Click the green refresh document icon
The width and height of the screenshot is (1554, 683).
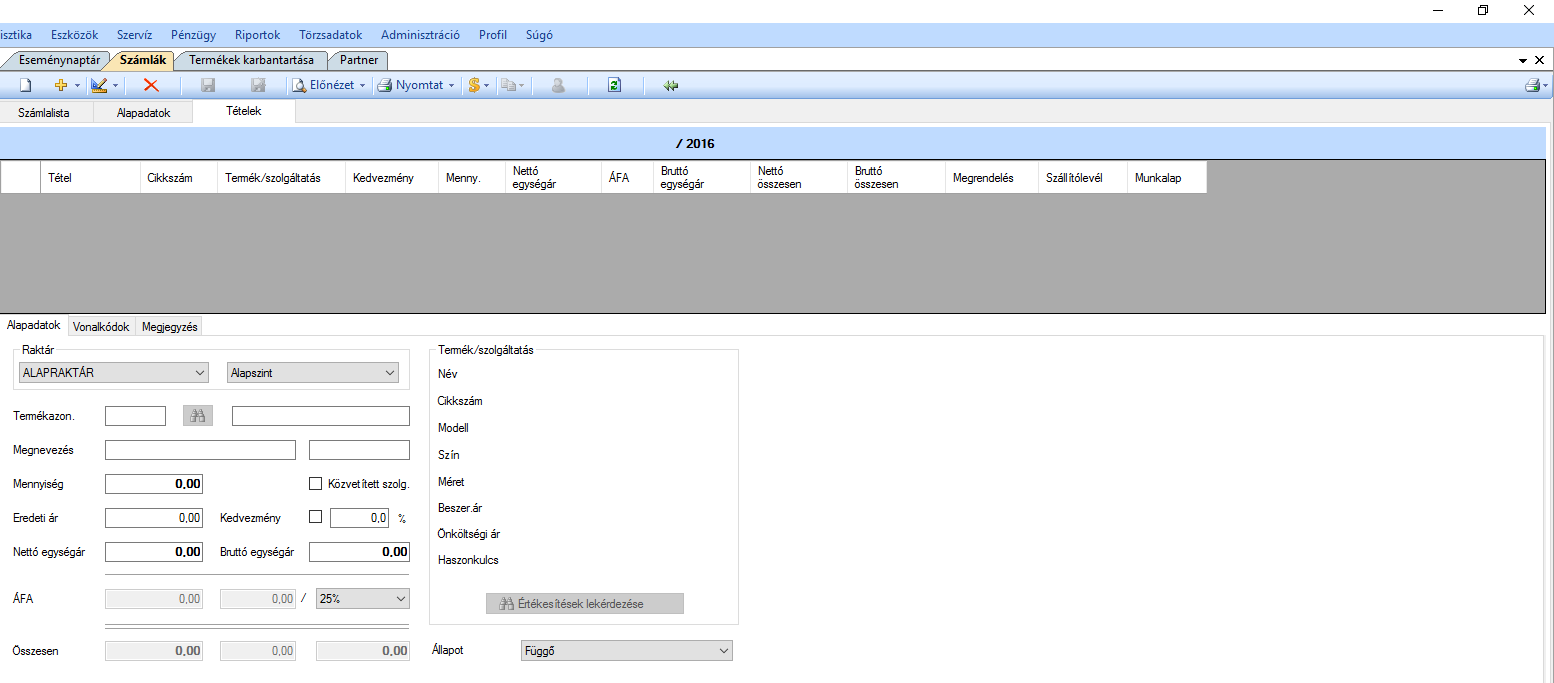click(x=614, y=86)
